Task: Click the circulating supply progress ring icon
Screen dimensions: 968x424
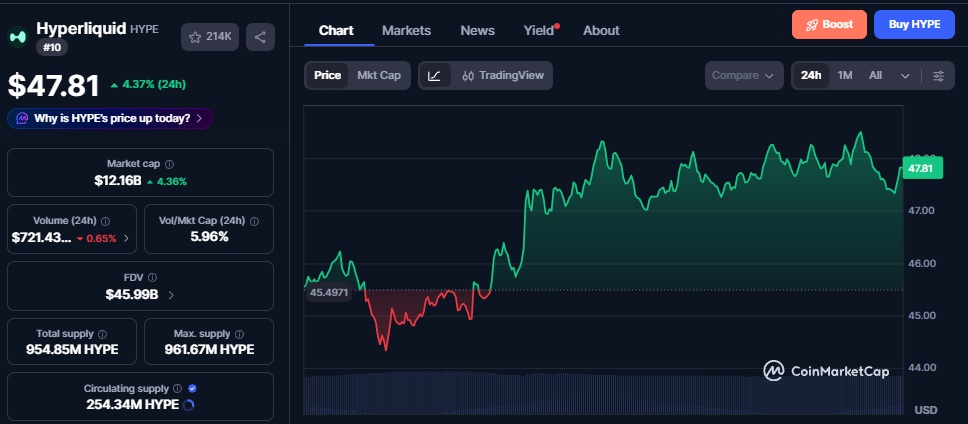Action: [x=190, y=405]
